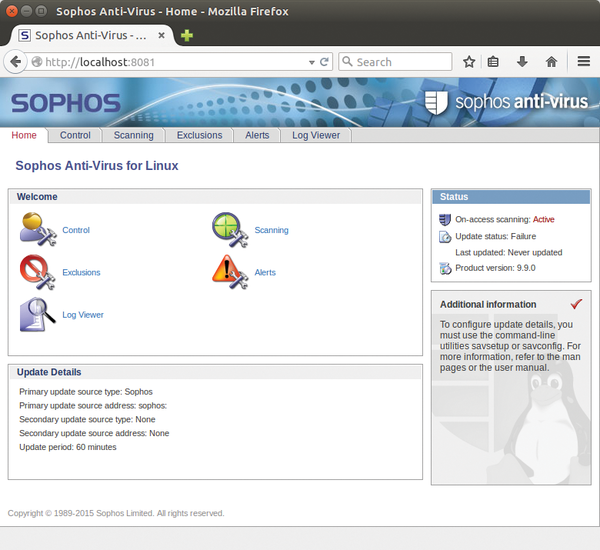Select the Sophos Anti-Virus browser tab
The image size is (600, 550).
(92, 36)
